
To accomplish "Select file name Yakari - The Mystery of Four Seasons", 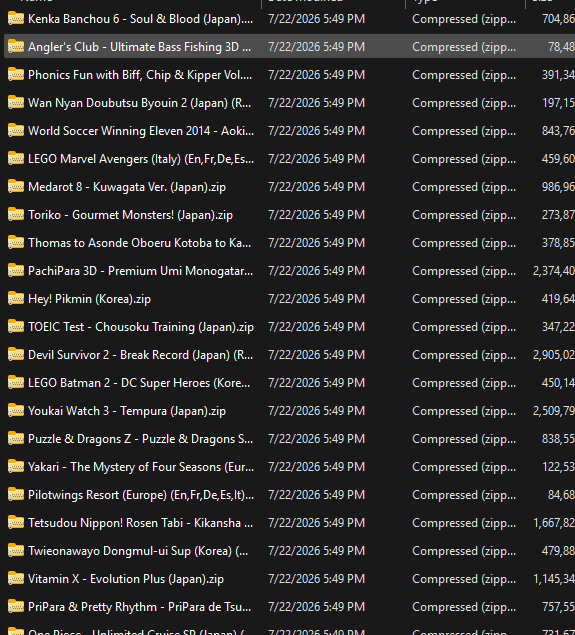I will [141, 467].
